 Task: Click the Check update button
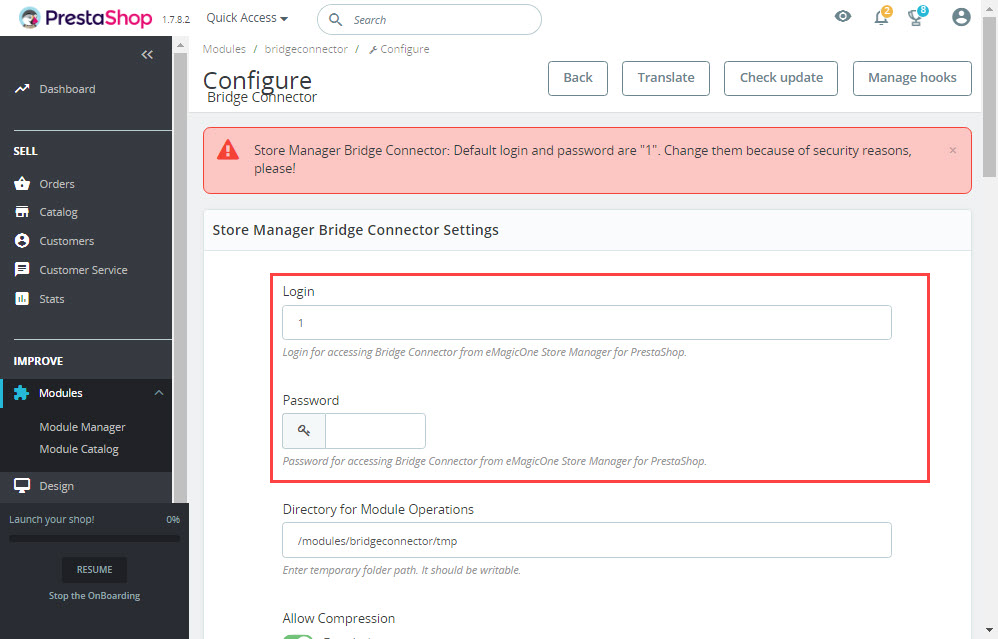tap(781, 78)
